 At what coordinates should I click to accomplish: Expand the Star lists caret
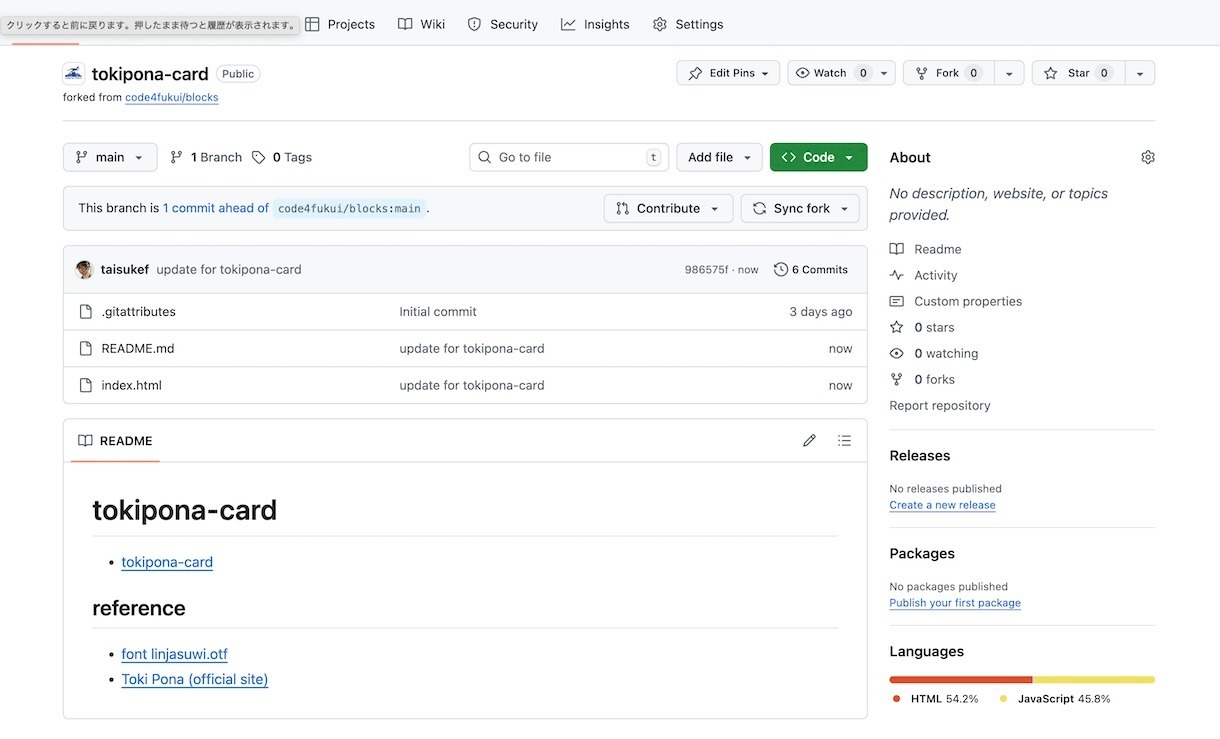(x=1140, y=73)
